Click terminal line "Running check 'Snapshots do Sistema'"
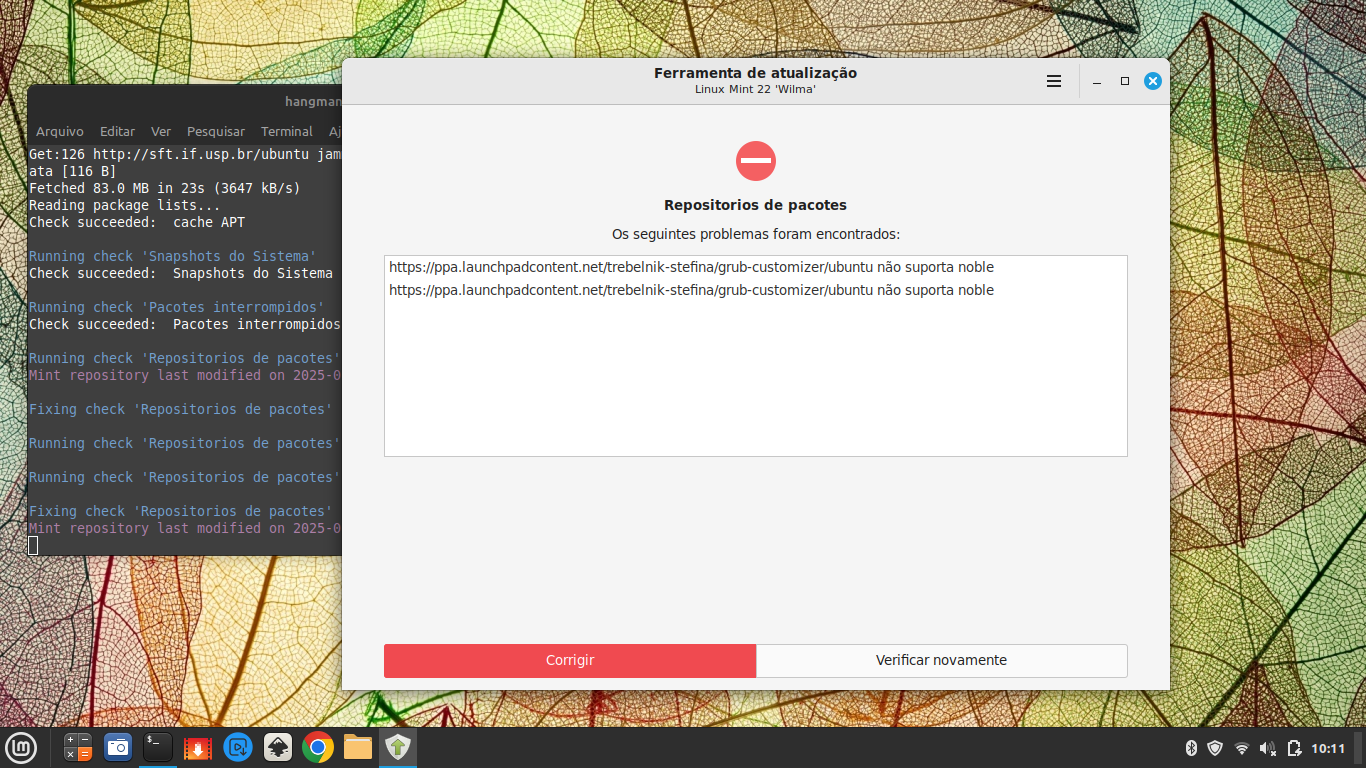The height and width of the screenshot is (768, 1366). [x=172, y=256]
